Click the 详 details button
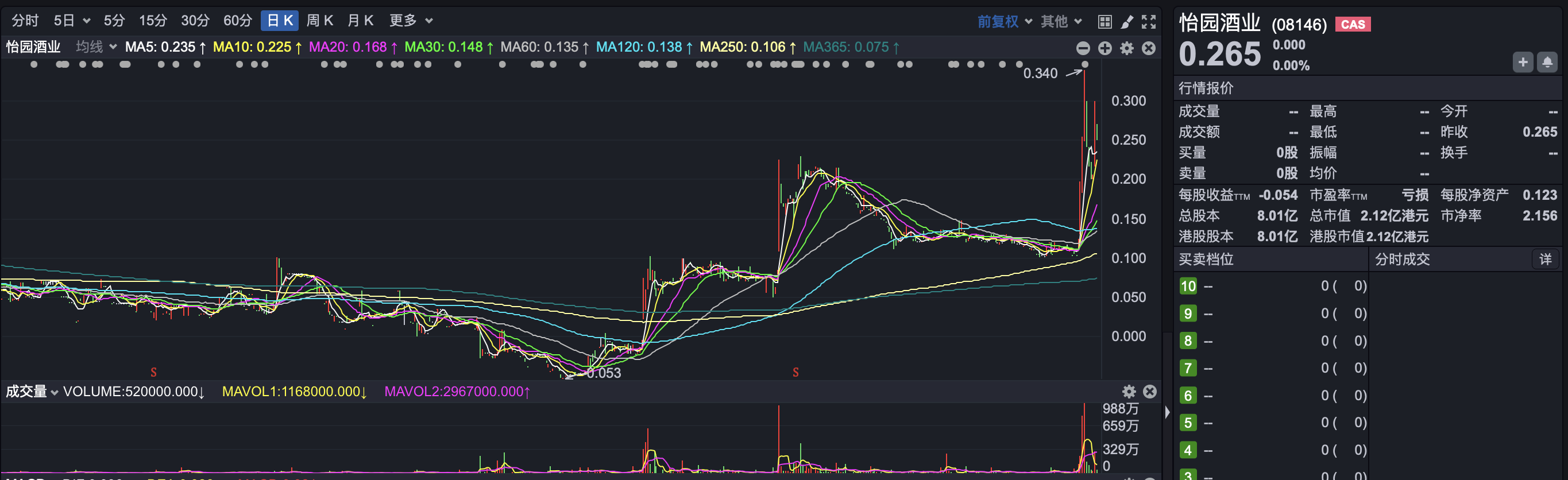This screenshot has width=1568, height=480. 1545,259
